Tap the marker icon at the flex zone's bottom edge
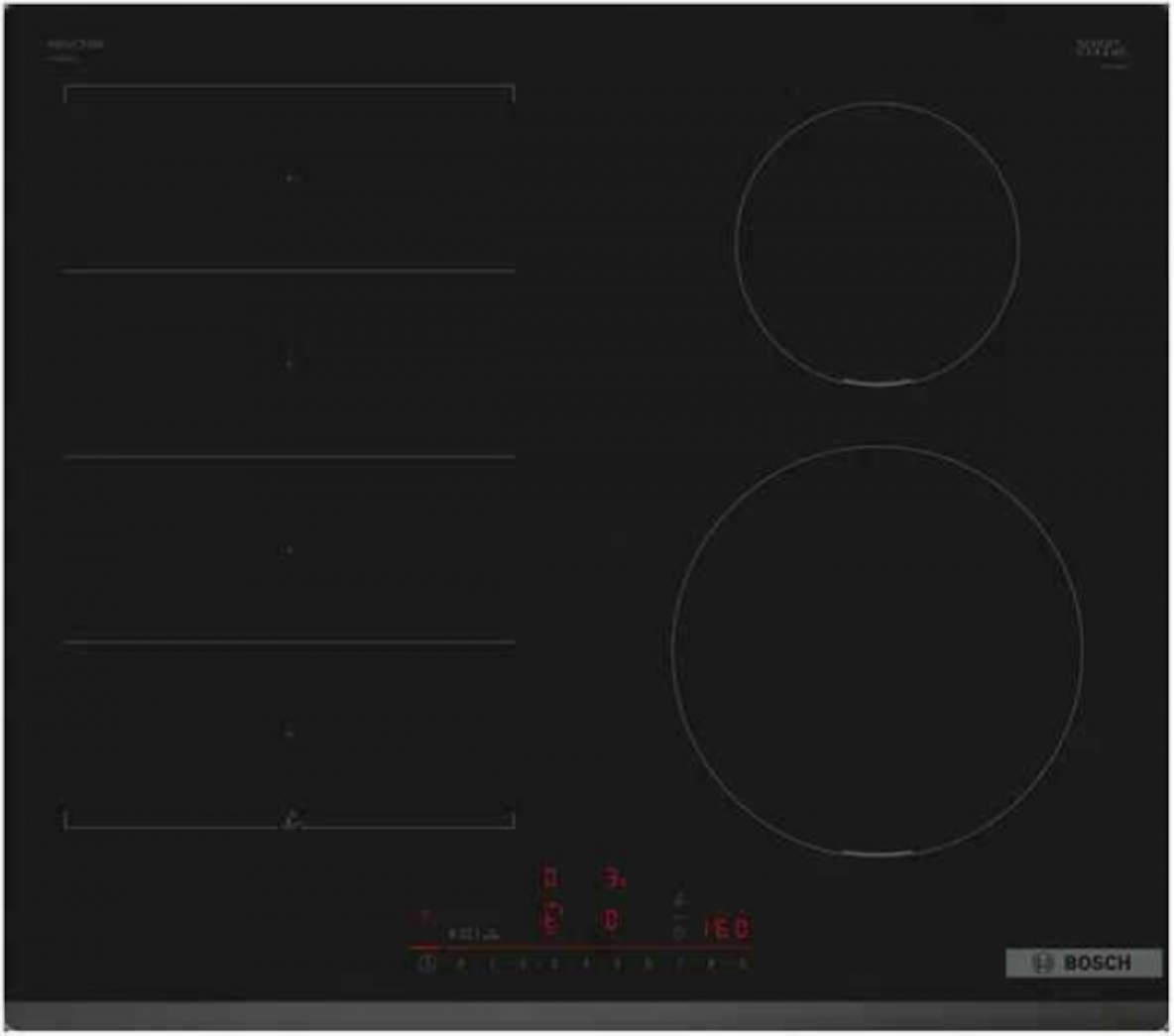The image size is (1174, 1036). [290, 819]
